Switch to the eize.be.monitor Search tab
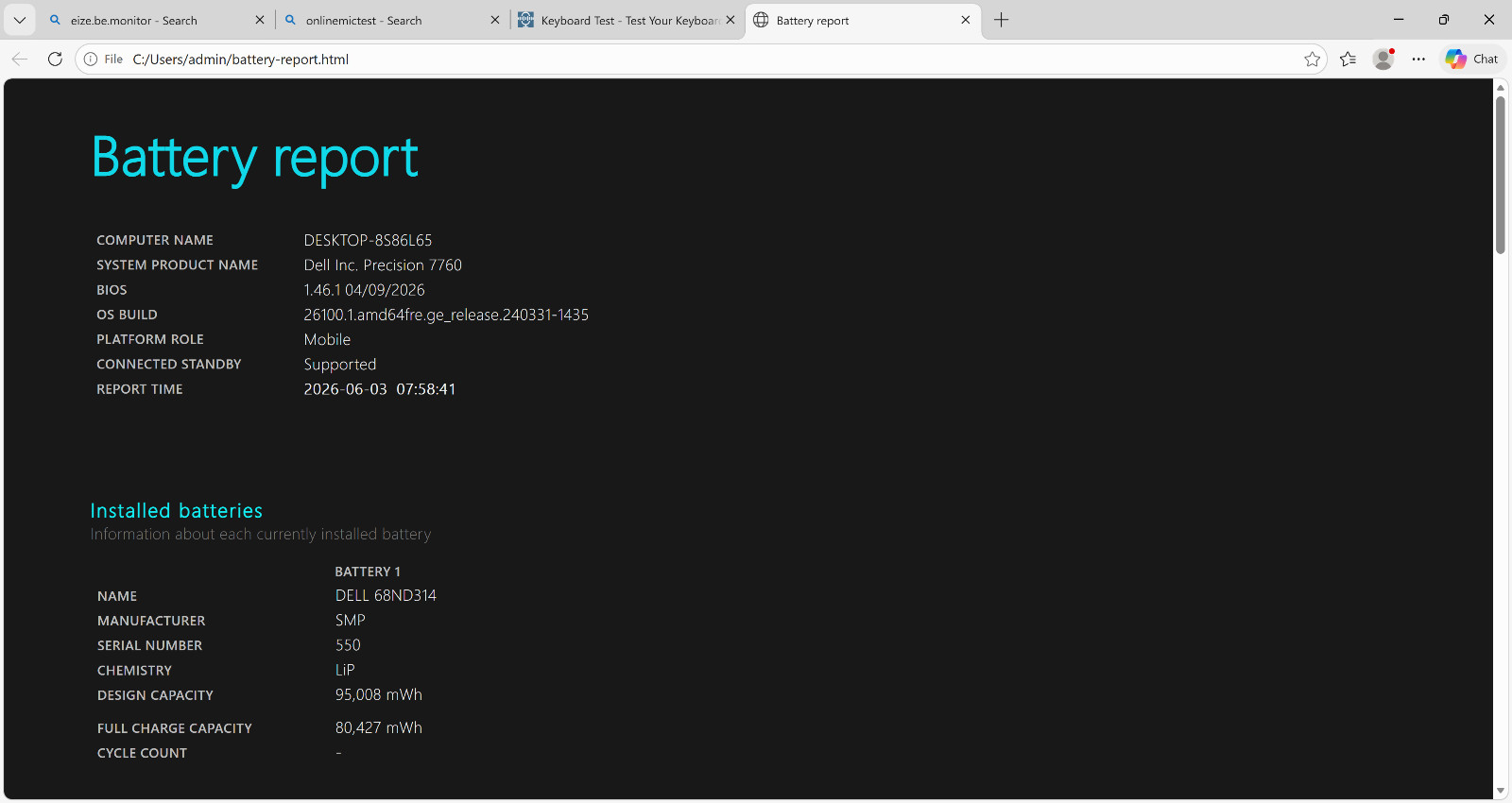Image resolution: width=1512 pixels, height=803 pixels. tap(156, 20)
